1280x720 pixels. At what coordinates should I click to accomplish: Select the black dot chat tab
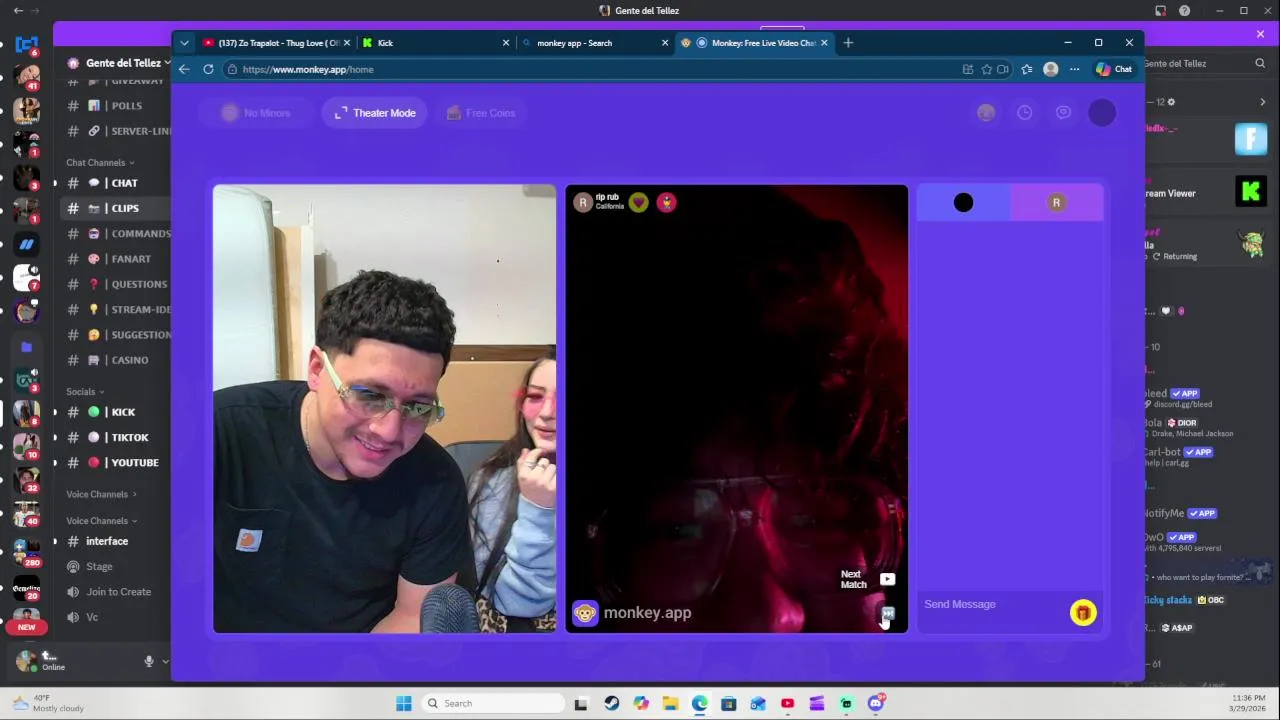click(x=963, y=203)
